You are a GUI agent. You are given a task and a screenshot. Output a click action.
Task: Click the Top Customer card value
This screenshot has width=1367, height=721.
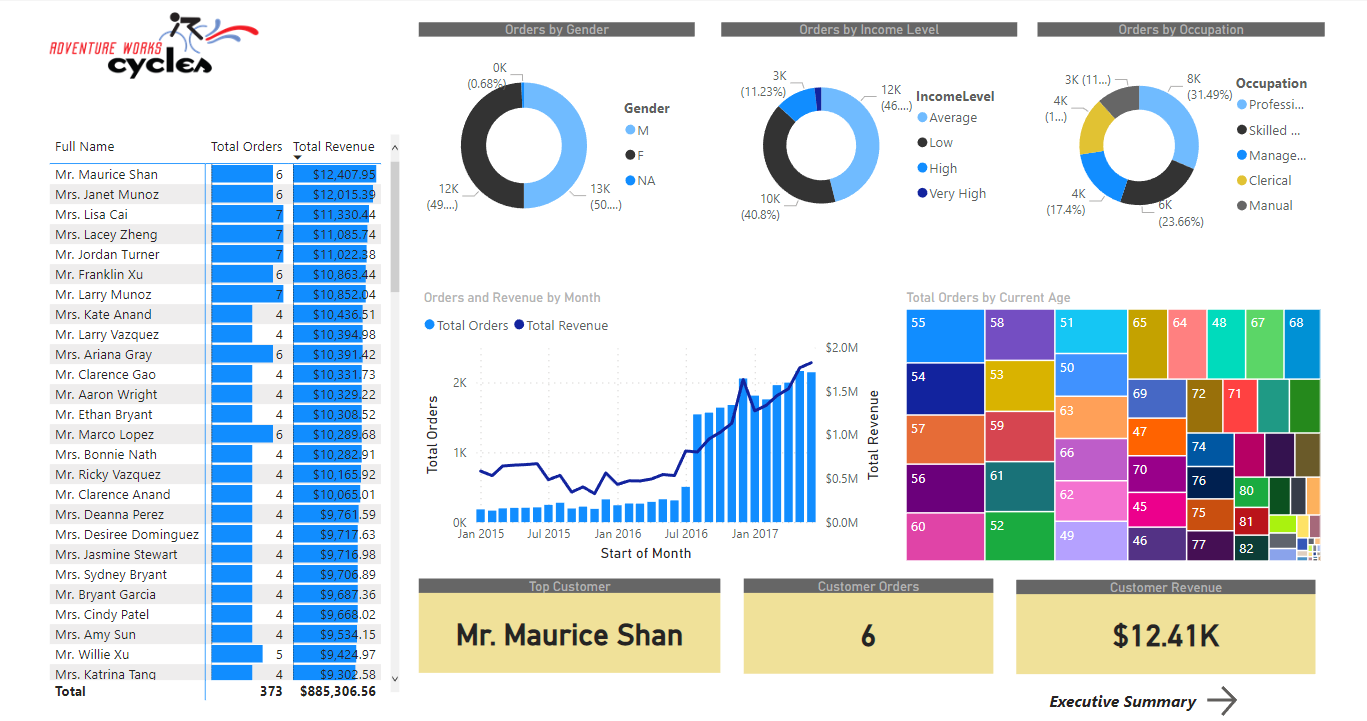[569, 635]
